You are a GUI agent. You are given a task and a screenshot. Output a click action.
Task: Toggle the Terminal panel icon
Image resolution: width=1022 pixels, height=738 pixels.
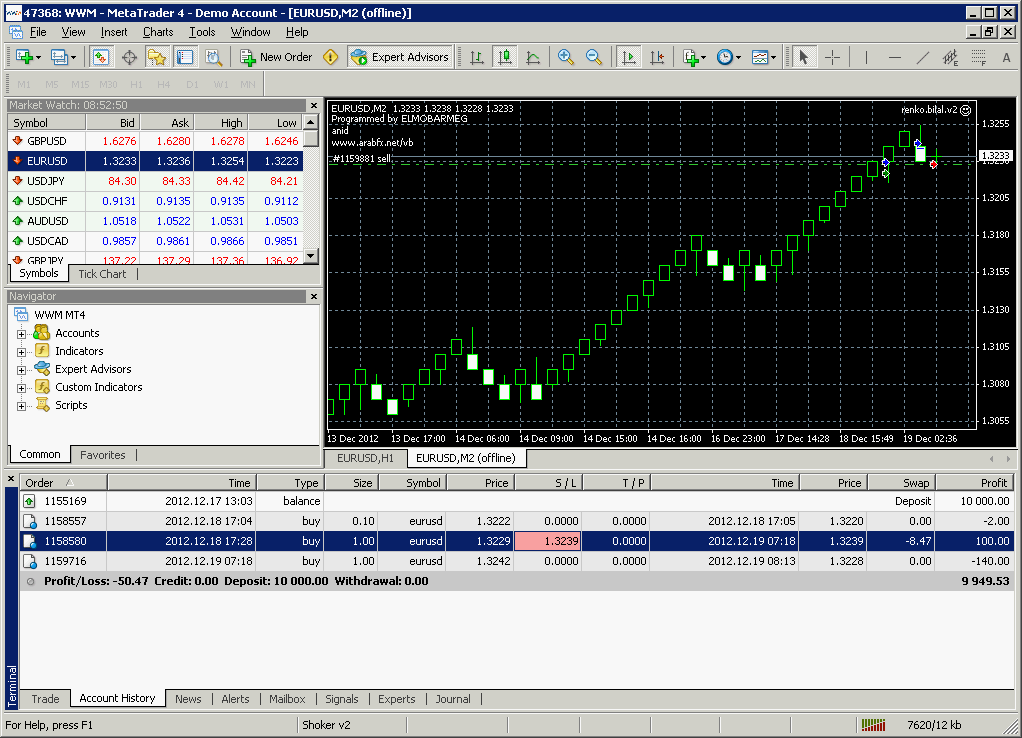185,57
